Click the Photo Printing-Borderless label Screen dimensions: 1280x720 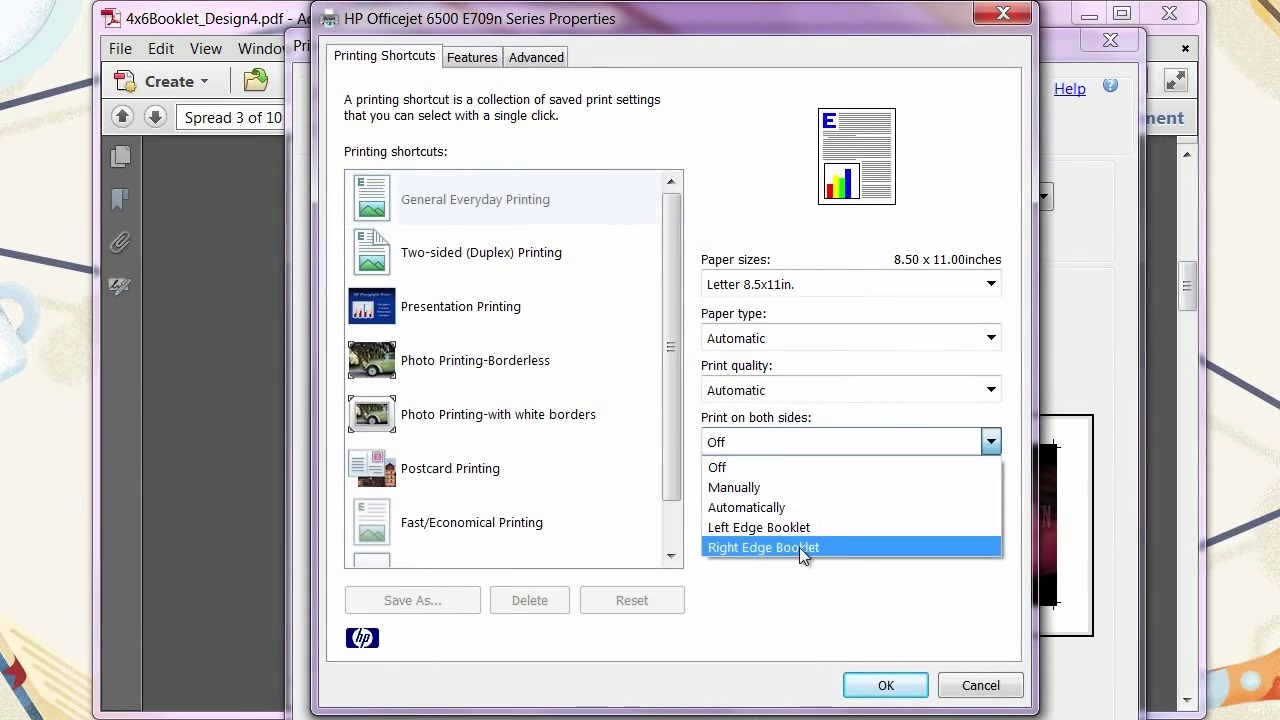475,360
